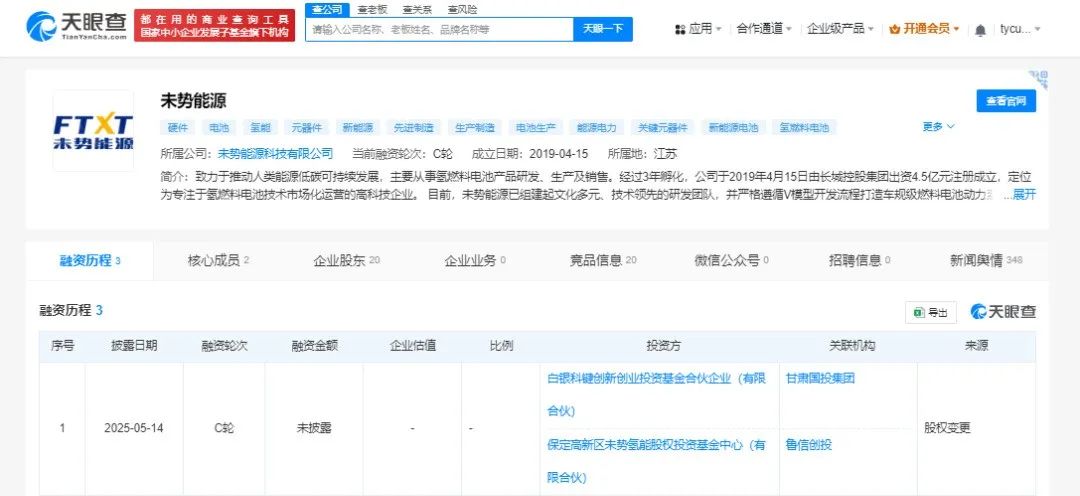Open the tycu... user account dropdown
The height and width of the screenshot is (496, 1080).
pyautogui.click(x=1020, y=29)
